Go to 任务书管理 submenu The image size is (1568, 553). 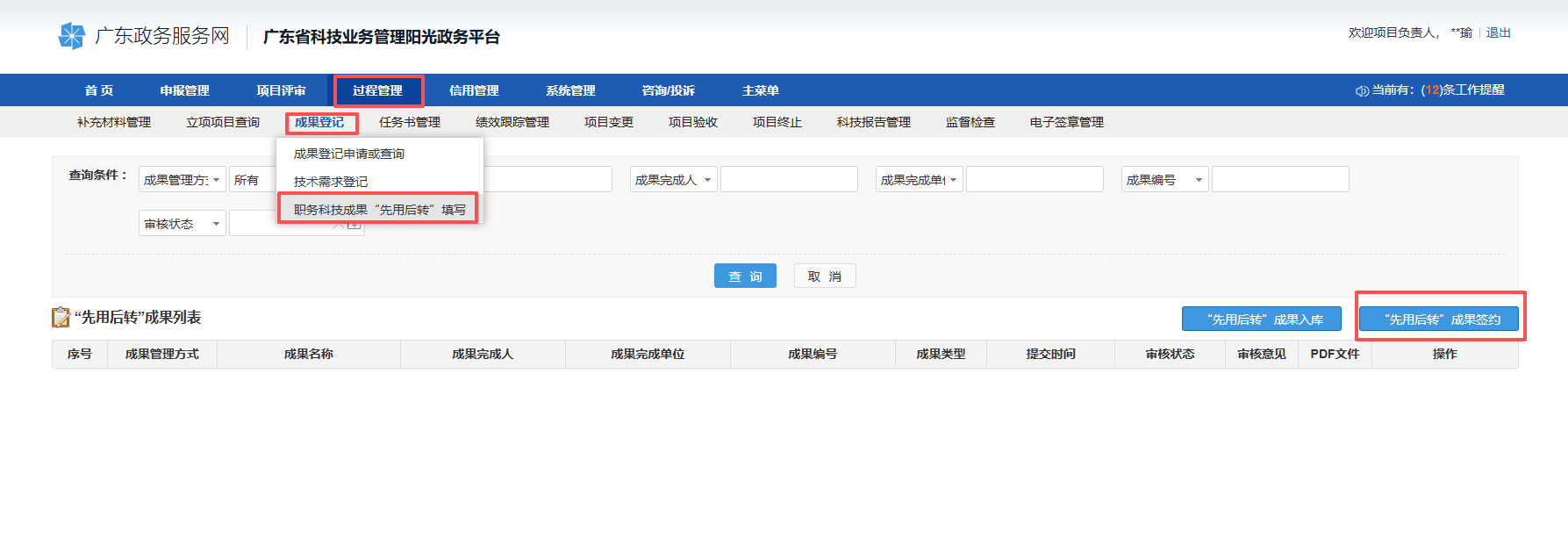(410, 122)
